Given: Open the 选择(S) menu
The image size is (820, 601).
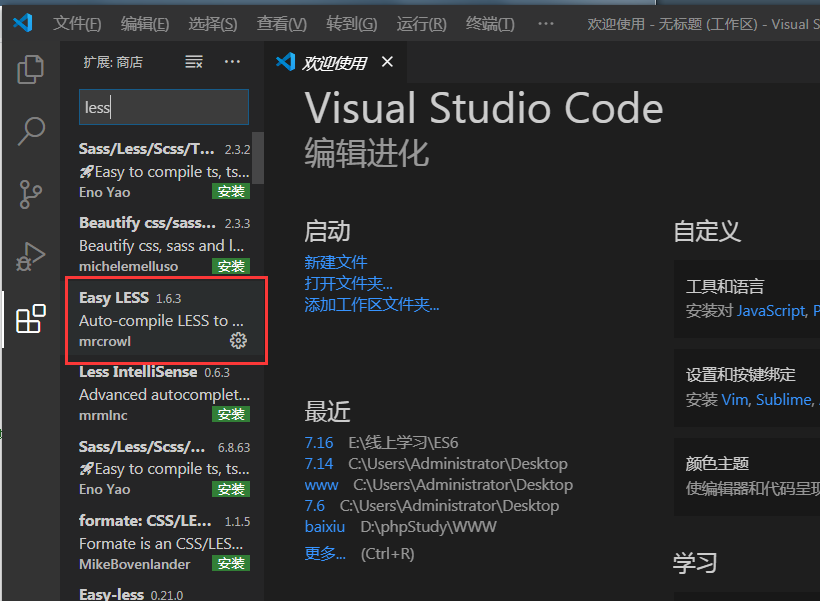Looking at the screenshot, I should point(213,24).
